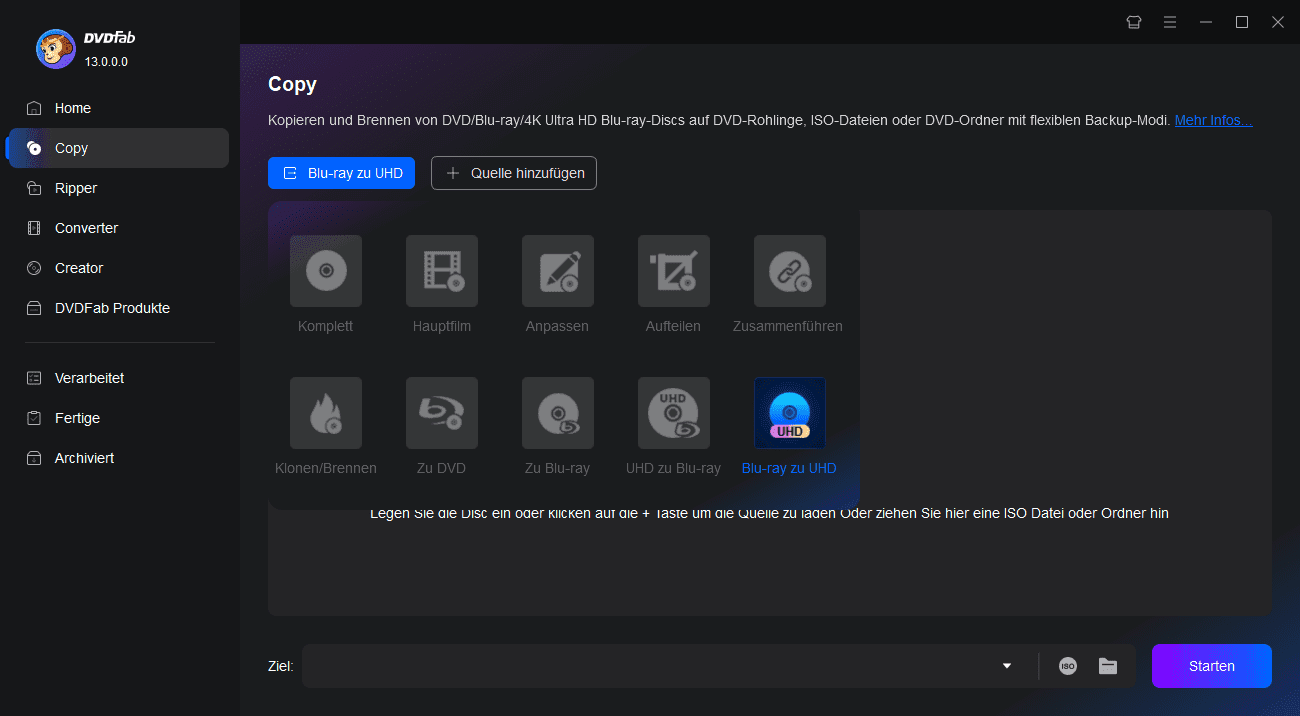Click the Archiviert sidebar icon
This screenshot has width=1300, height=716.
point(35,458)
